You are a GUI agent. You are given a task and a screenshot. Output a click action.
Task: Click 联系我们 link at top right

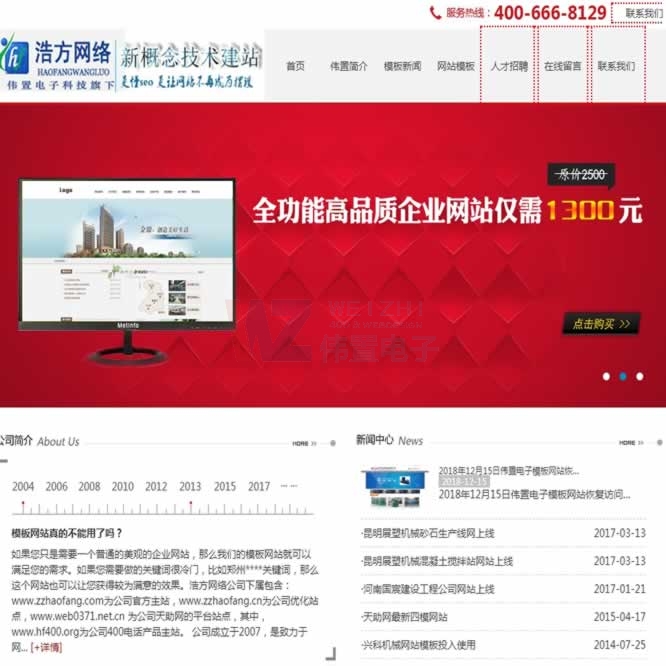tap(643, 13)
